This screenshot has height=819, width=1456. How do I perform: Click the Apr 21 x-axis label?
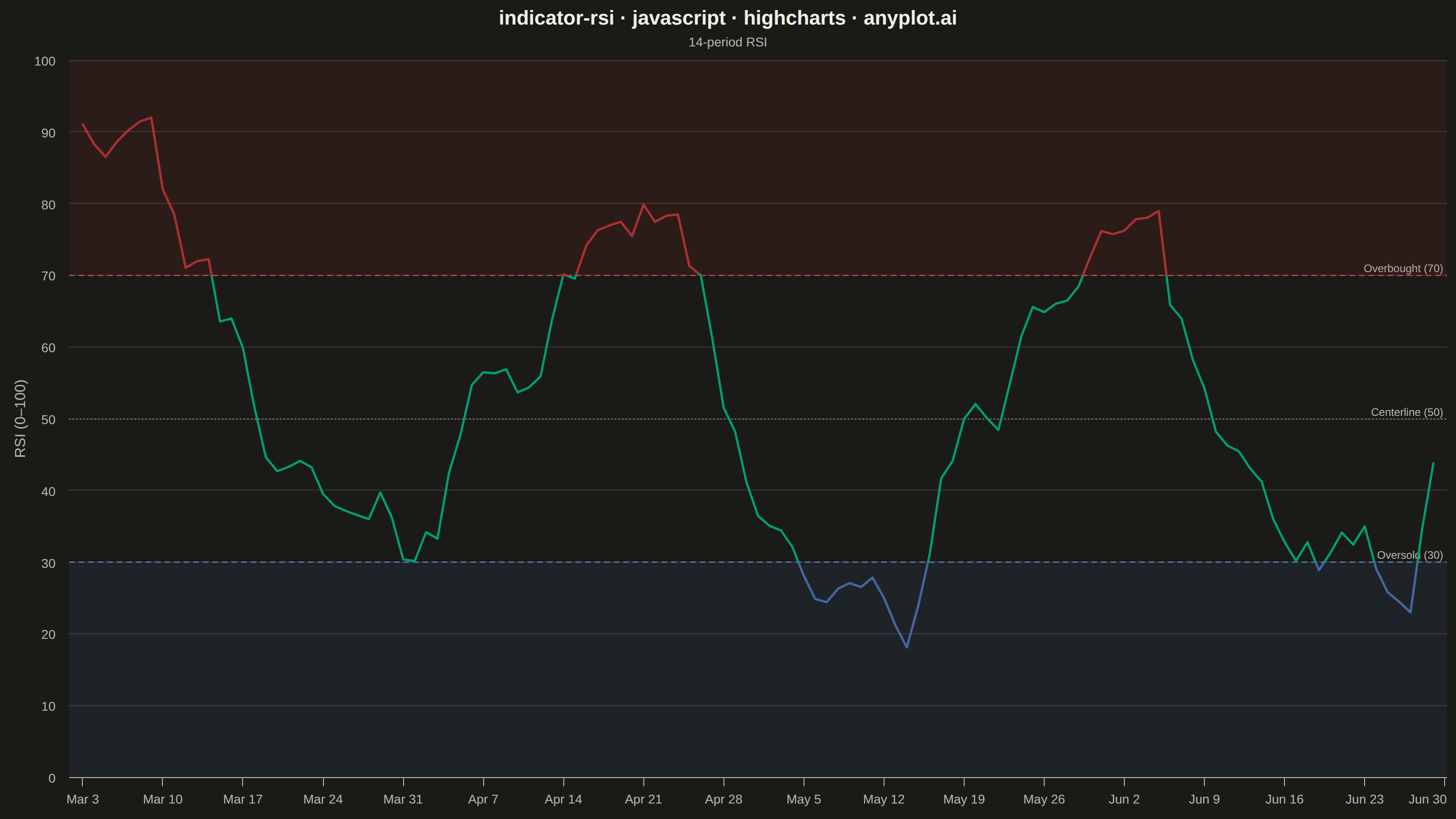(643, 799)
